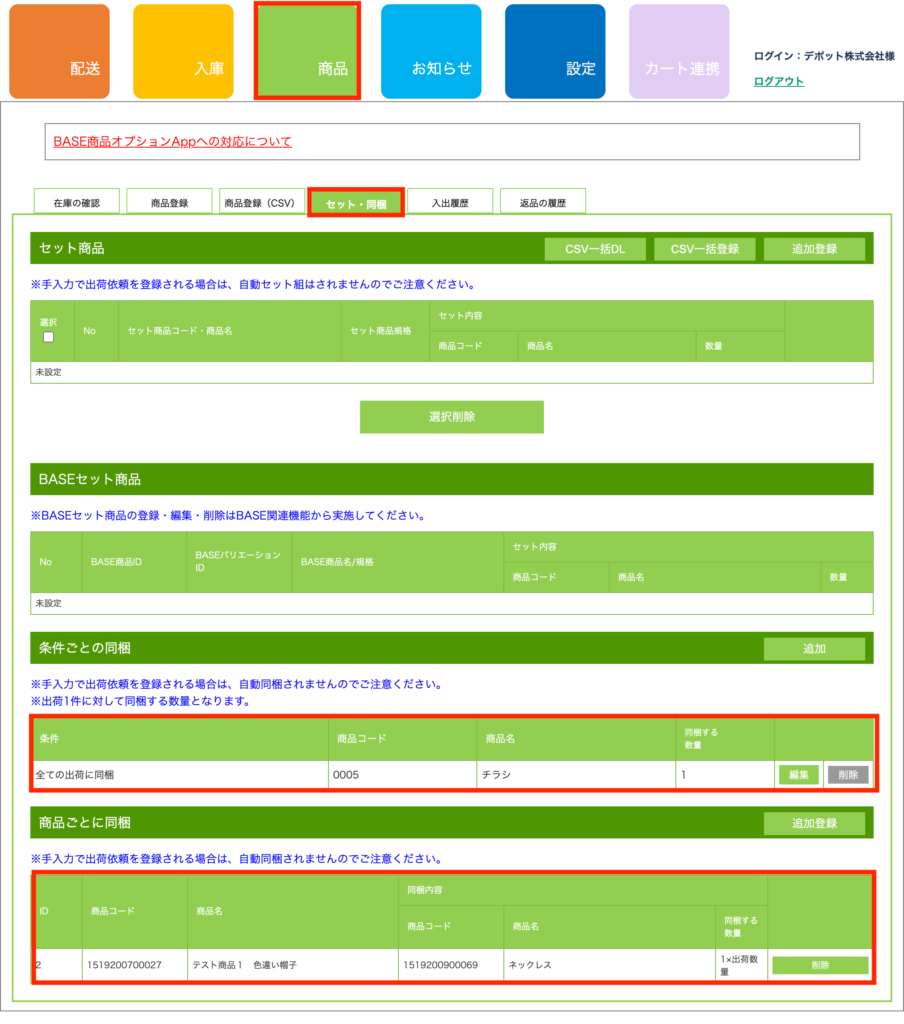
Task: Tick the 選択 checkbox in set table header
Action: [x=48, y=337]
